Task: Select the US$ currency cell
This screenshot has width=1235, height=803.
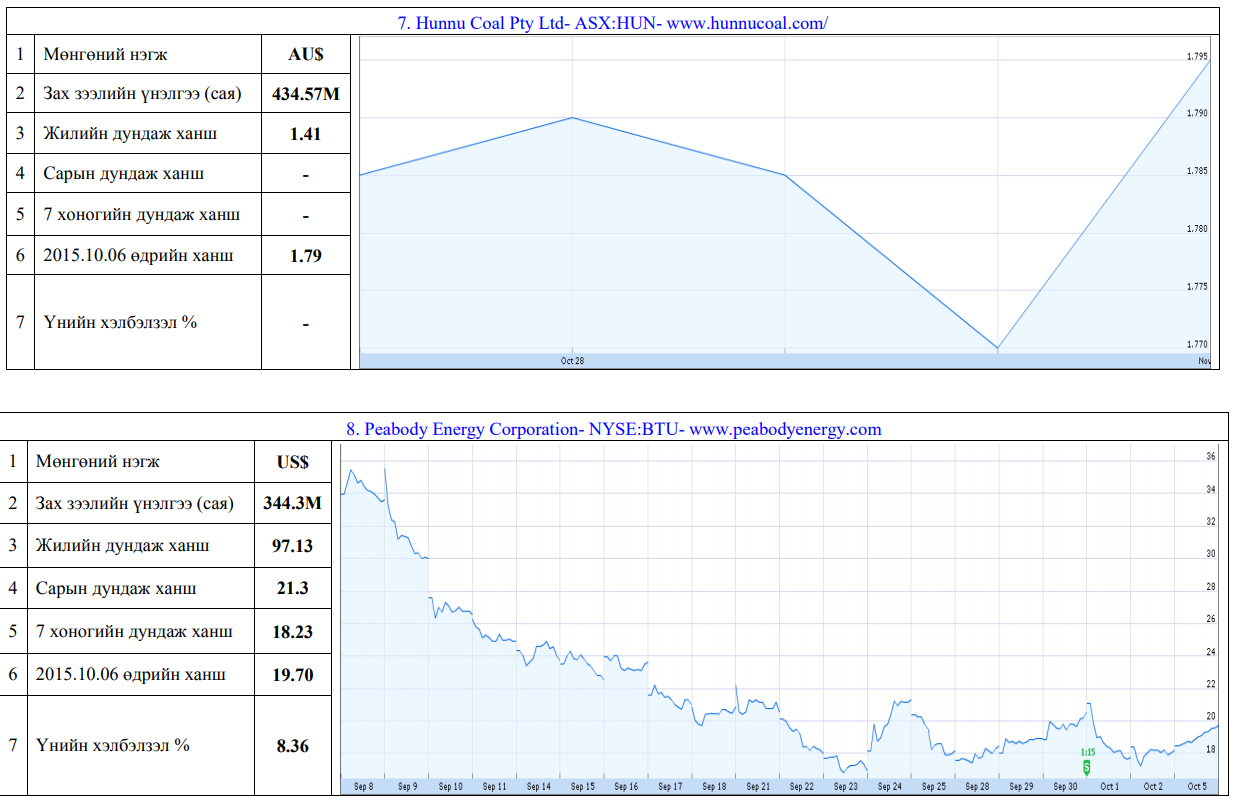Action: pyautogui.click(x=292, y=462)
